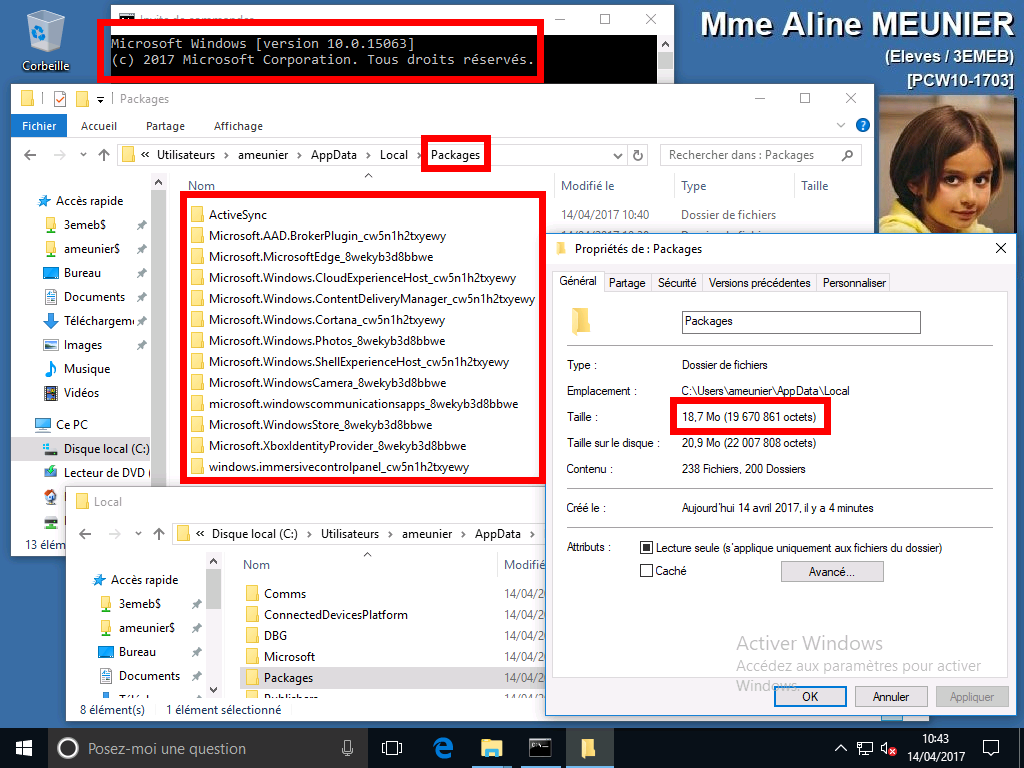Open the Corbeille recycle bin icon
Screen dimensions: 1024x768
point(45,40)
